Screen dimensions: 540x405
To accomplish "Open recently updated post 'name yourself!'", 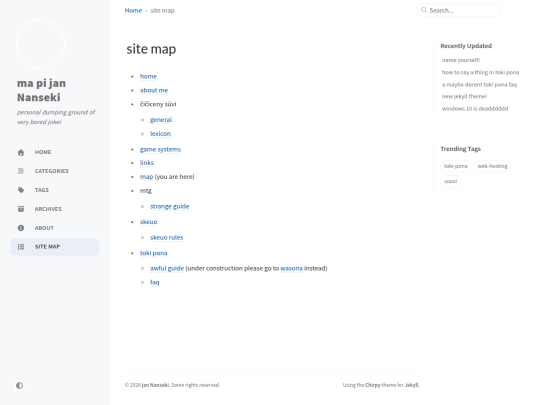I will (461, 60).
